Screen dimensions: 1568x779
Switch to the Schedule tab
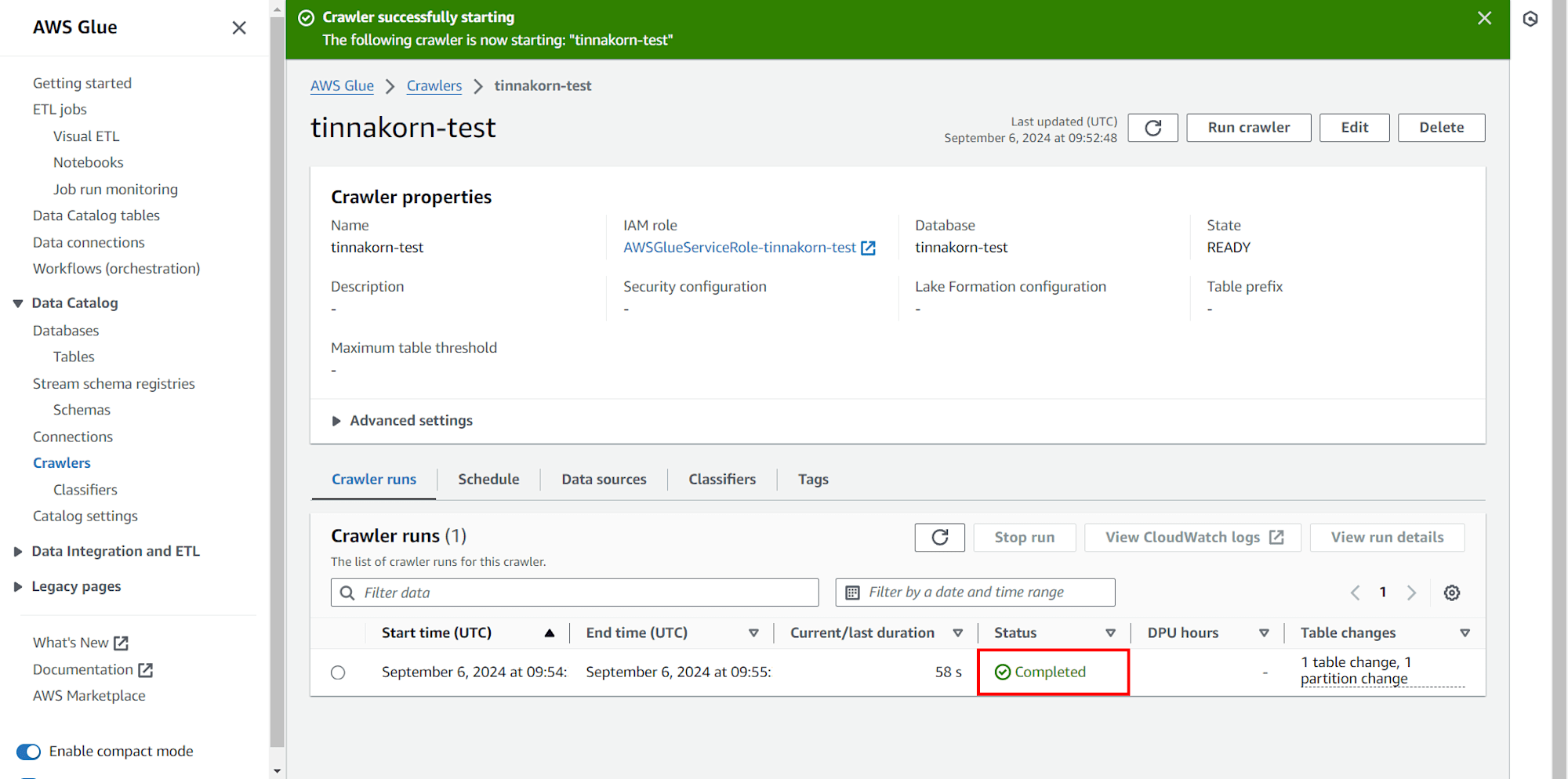[488, 480]
